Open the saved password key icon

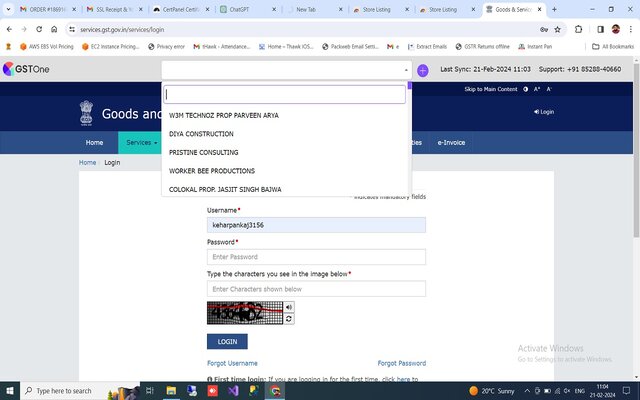tap(544, 29)
